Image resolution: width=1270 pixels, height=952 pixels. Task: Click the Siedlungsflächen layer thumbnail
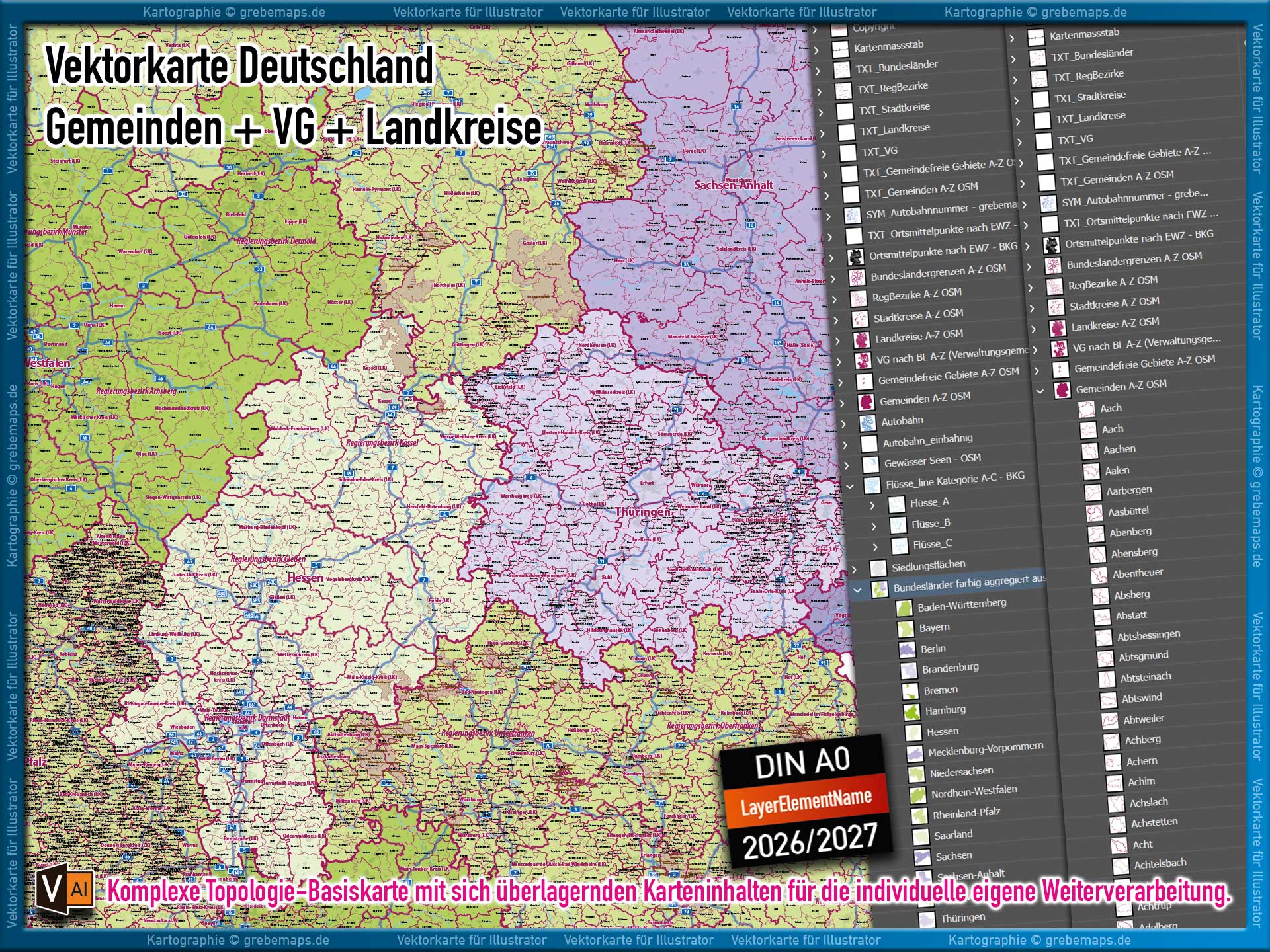tap(878, 569)
